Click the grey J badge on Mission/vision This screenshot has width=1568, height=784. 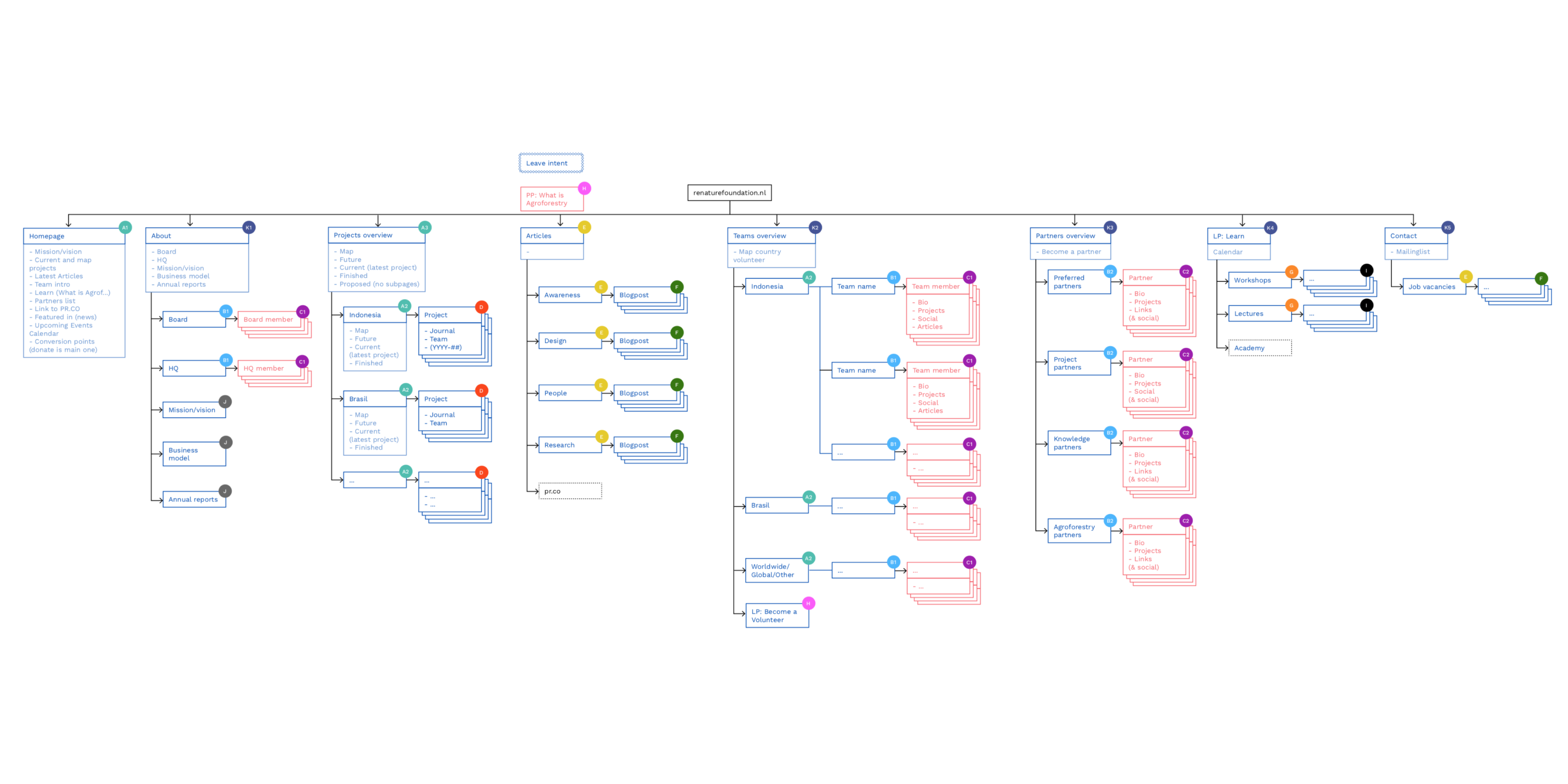tap(225, 402)
